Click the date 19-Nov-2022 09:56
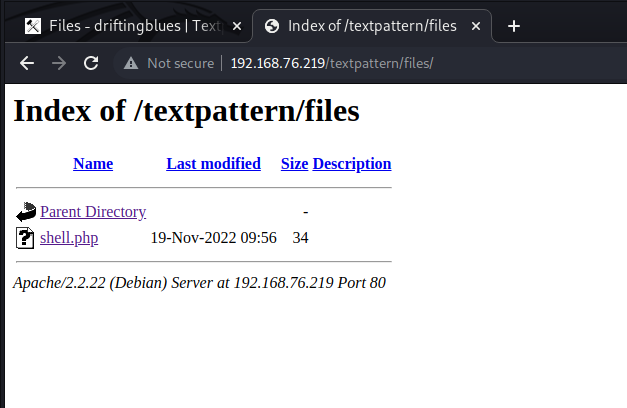 pyautogui.click(x=214, y=238)
